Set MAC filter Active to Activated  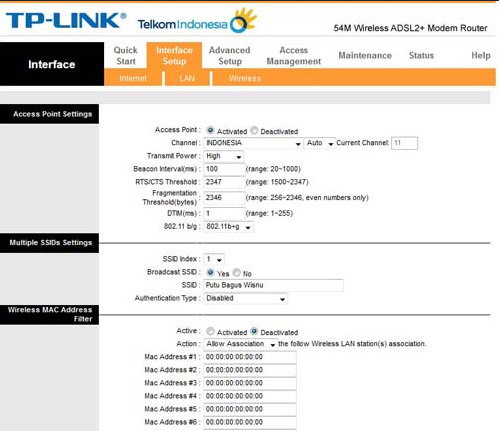pos(210,331)
